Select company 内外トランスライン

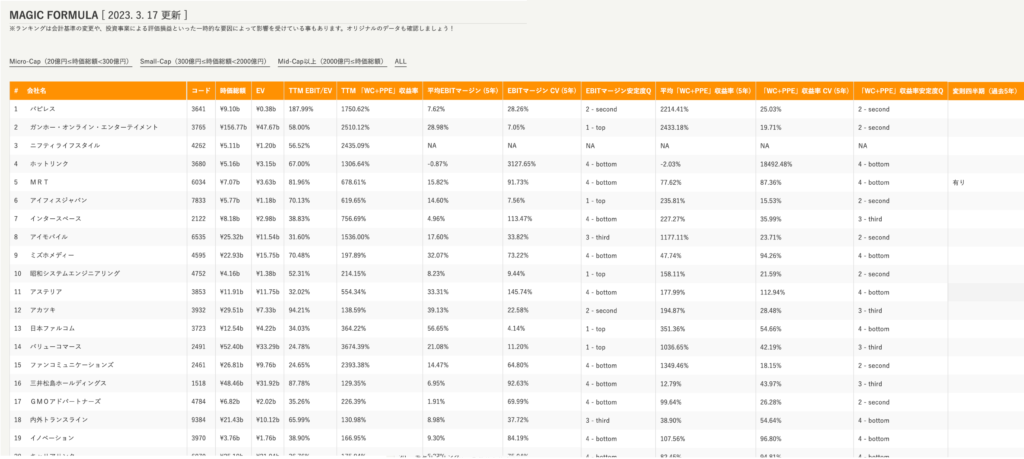coord(59,420)
